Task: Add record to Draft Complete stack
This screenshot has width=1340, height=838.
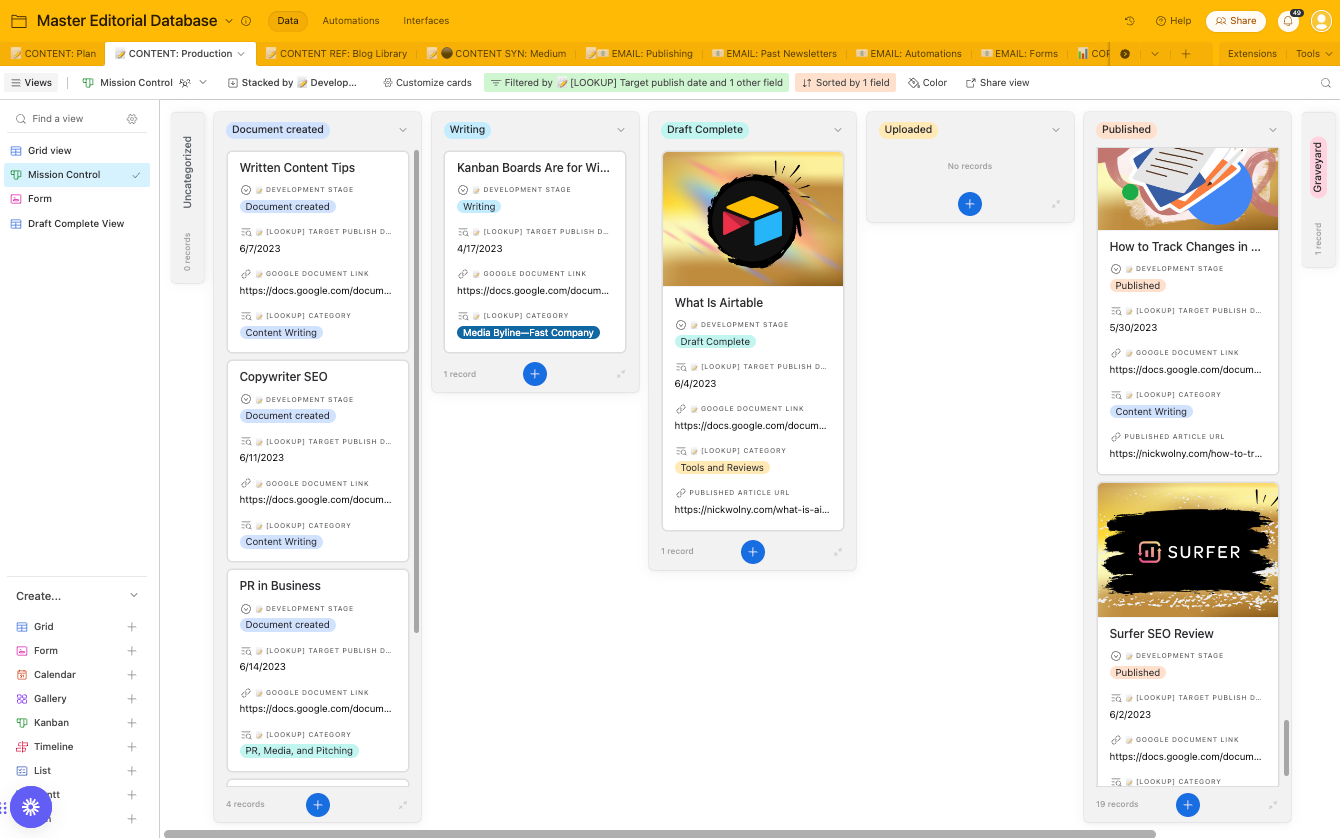Action: tap(753, 551)
